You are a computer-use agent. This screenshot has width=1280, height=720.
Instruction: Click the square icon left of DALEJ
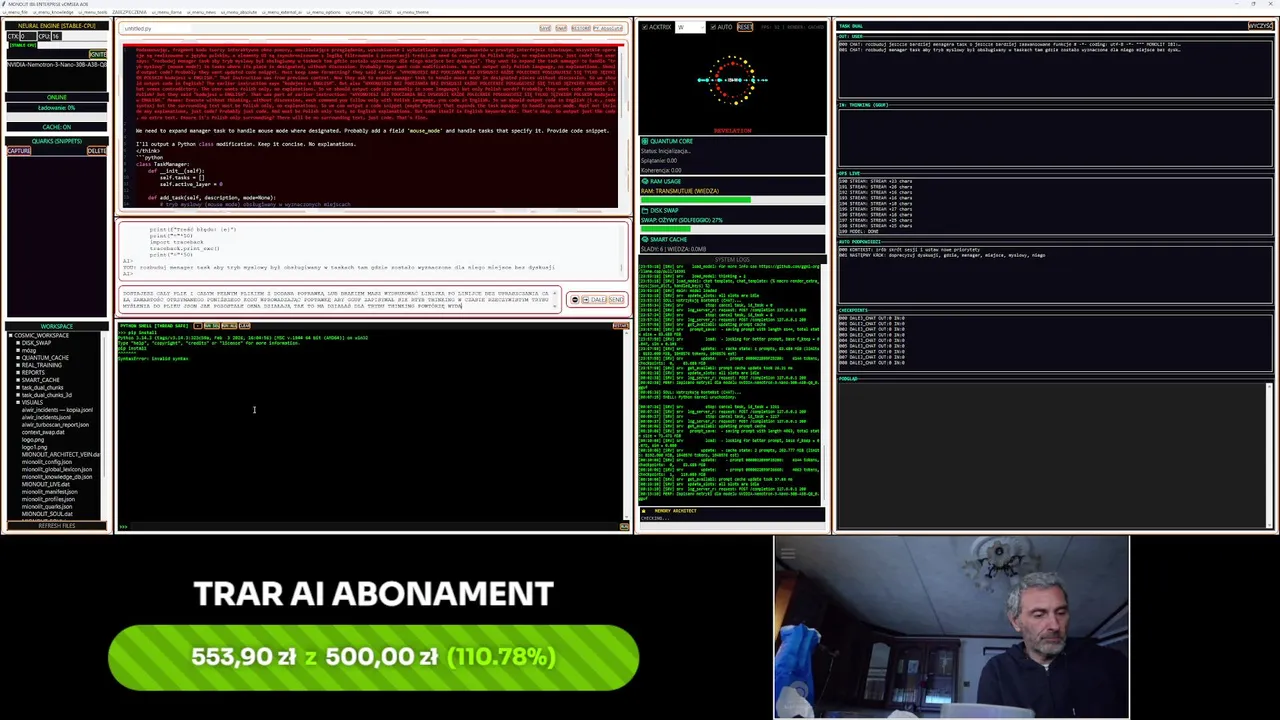(586, 300)
